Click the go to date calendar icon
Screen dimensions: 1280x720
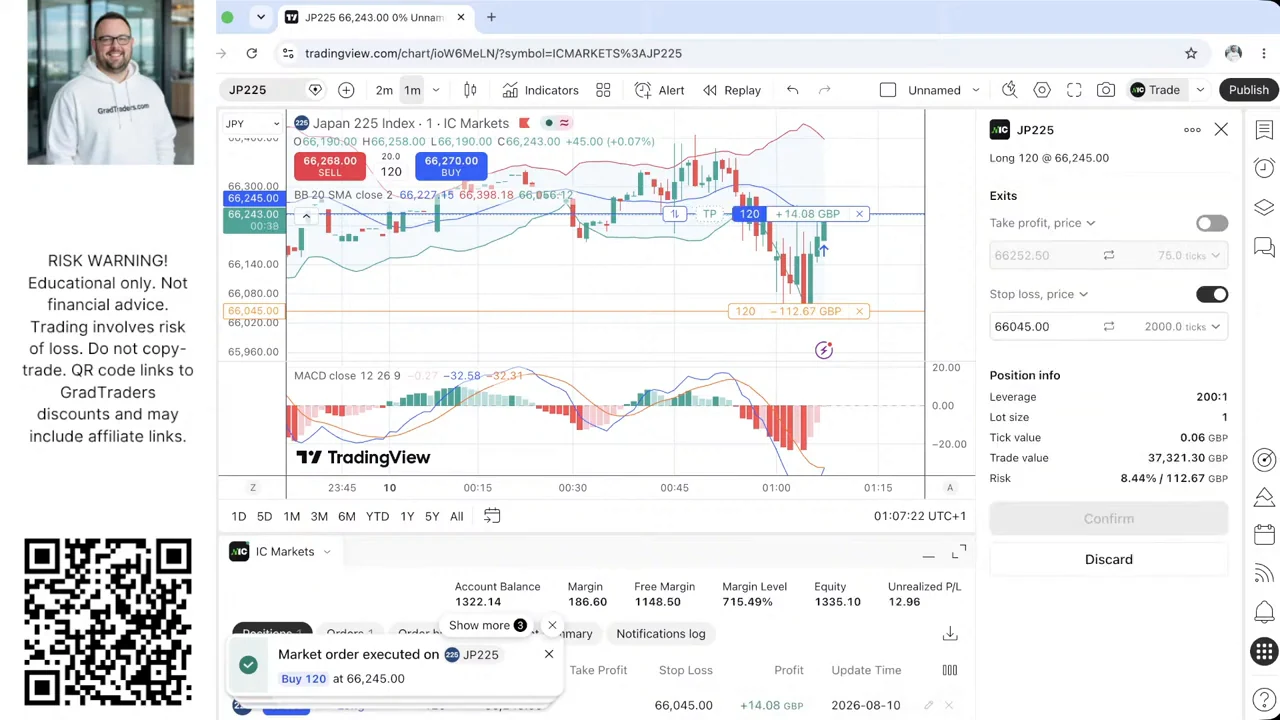[492, 516]
